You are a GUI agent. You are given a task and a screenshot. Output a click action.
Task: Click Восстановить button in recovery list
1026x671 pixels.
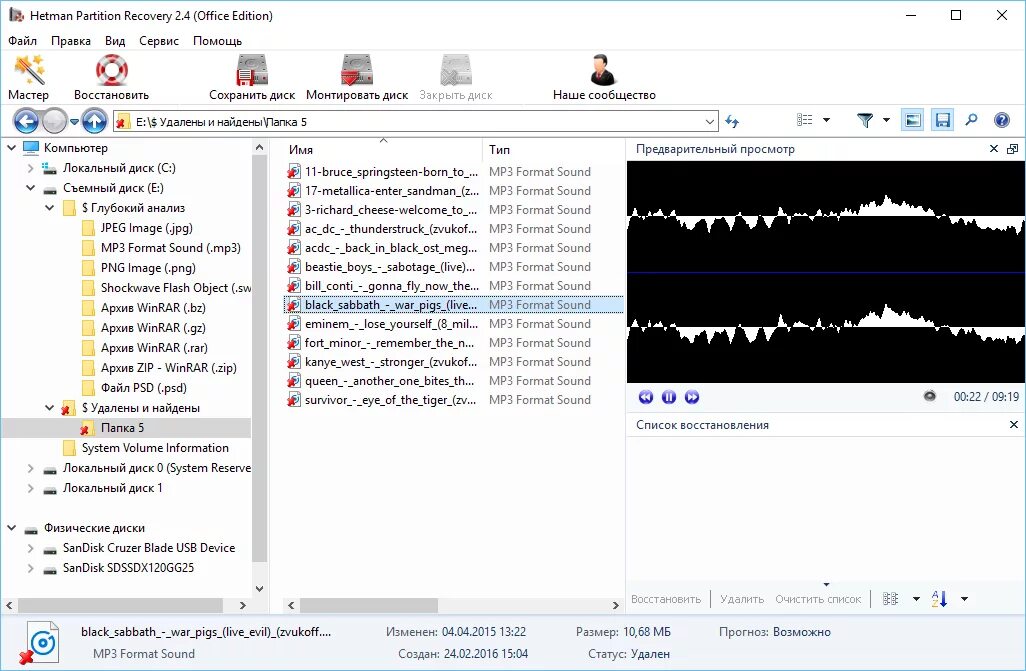665,599
